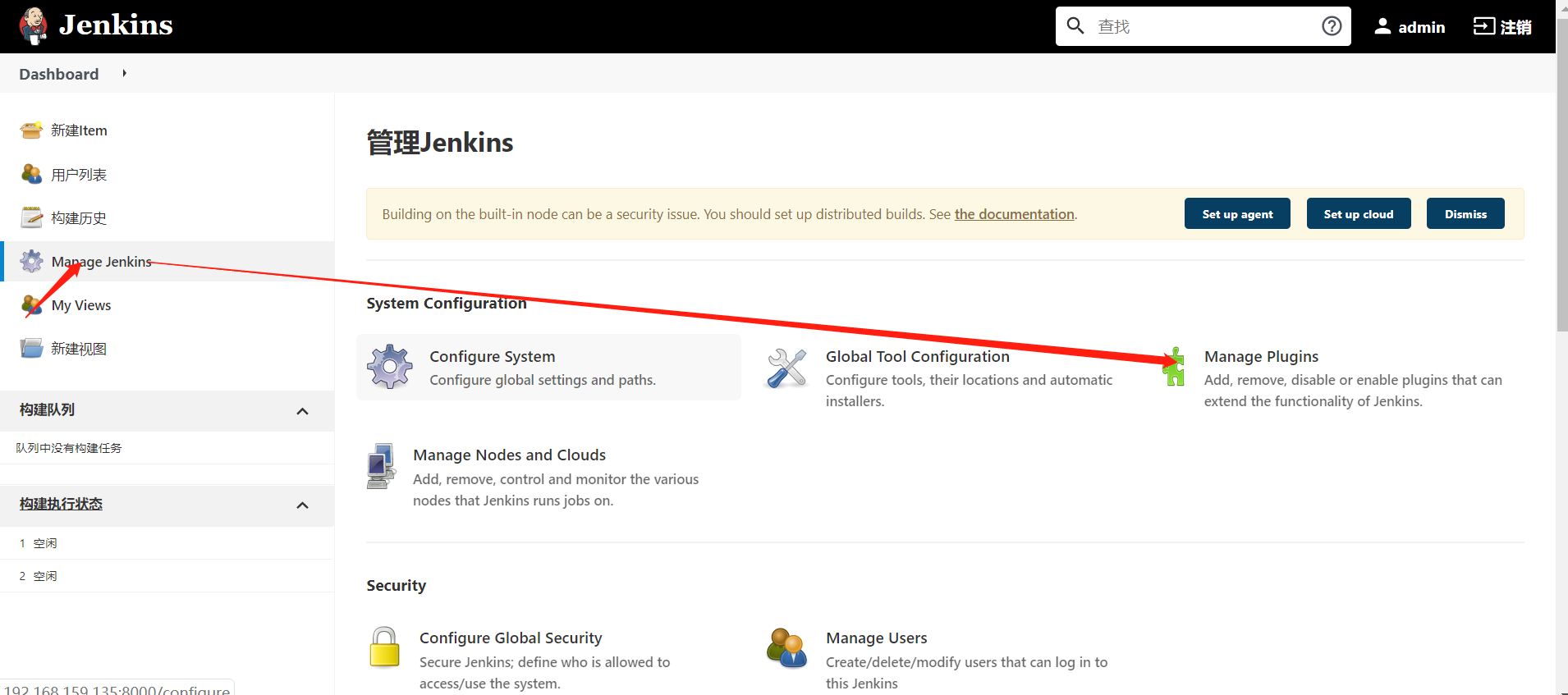This screenshot has height=695, width=1568.
Task: Click the 构建执行状态 heading link
Action: (x=61, y=504)
